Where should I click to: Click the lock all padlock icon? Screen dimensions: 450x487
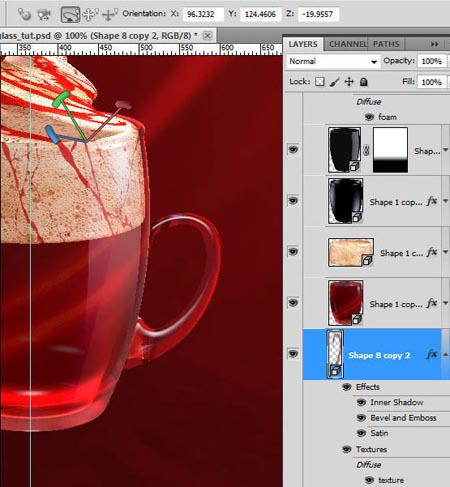pos(364,82)
